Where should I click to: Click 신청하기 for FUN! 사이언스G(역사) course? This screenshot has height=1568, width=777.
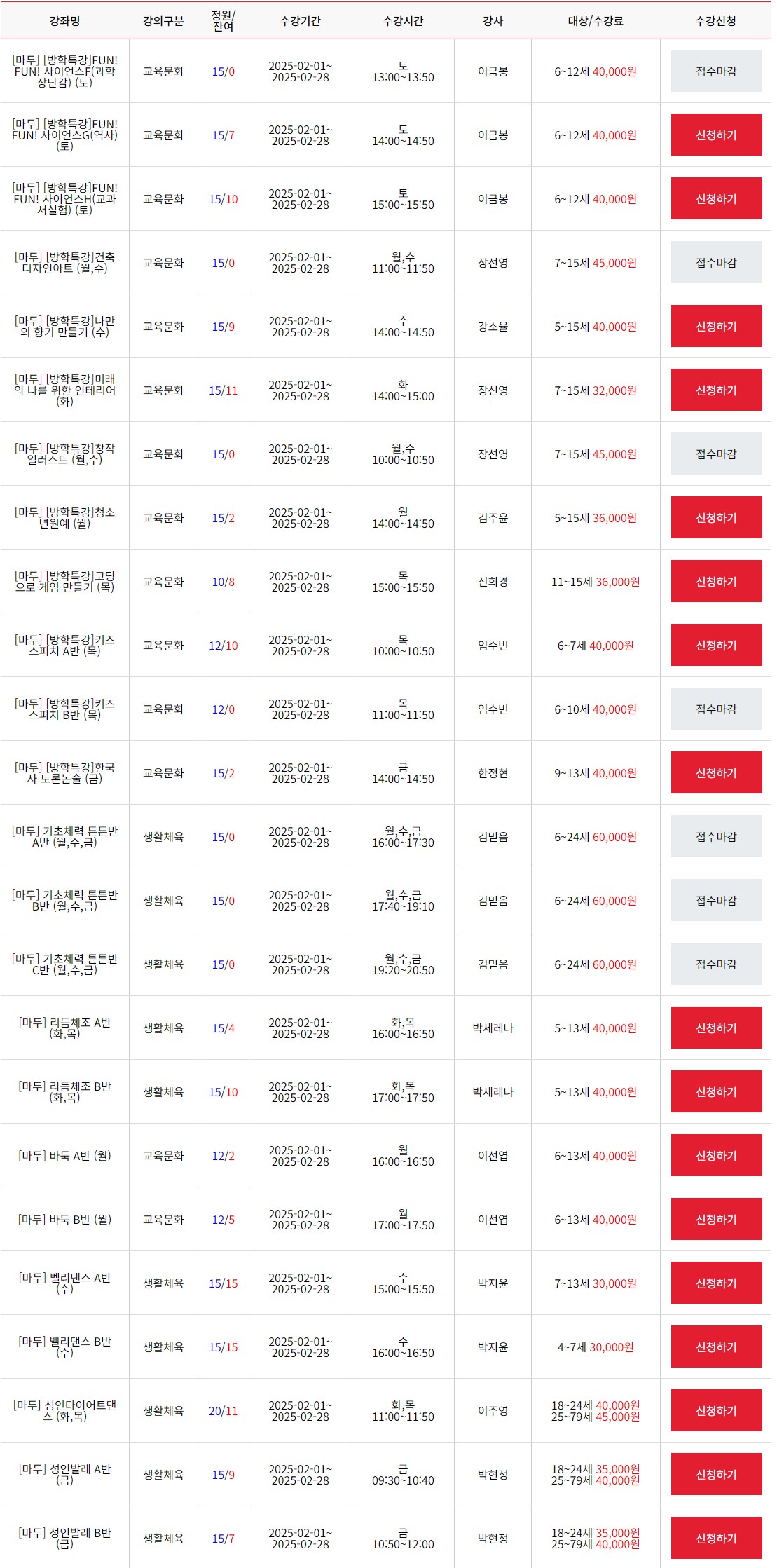(x=716, y=135)
